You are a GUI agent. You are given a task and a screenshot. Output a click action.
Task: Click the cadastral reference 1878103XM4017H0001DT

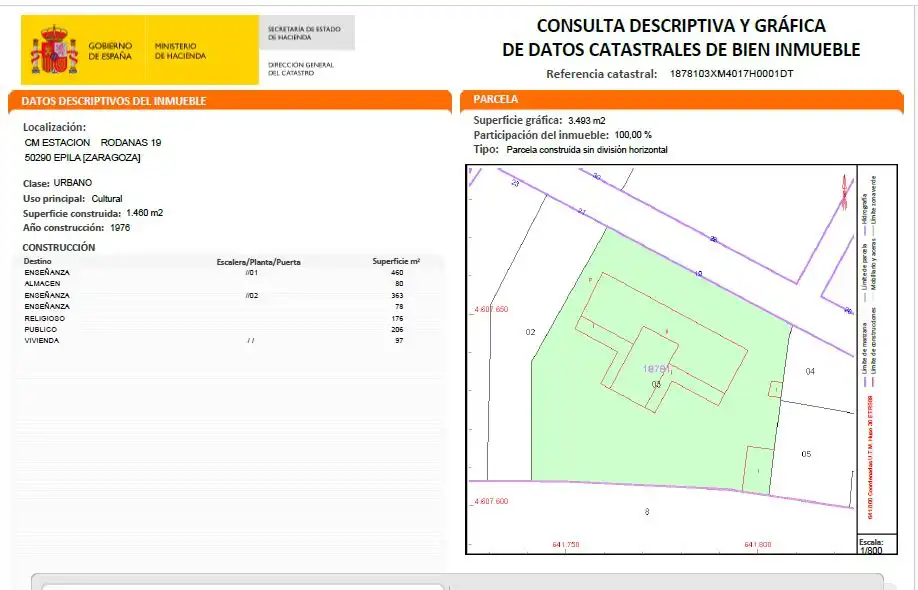731,74
